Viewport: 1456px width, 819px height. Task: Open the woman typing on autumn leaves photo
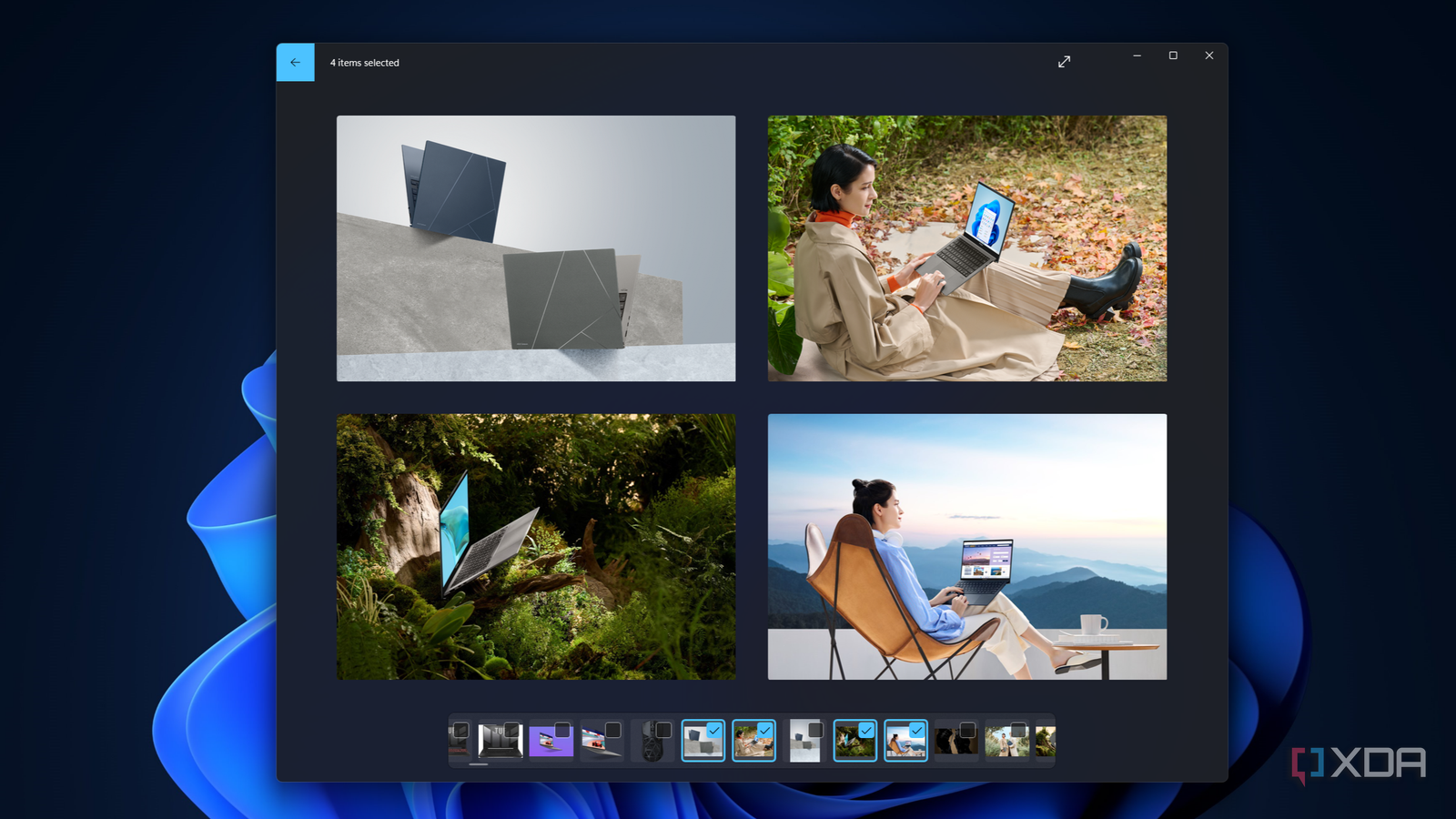(x=966, y=248)
